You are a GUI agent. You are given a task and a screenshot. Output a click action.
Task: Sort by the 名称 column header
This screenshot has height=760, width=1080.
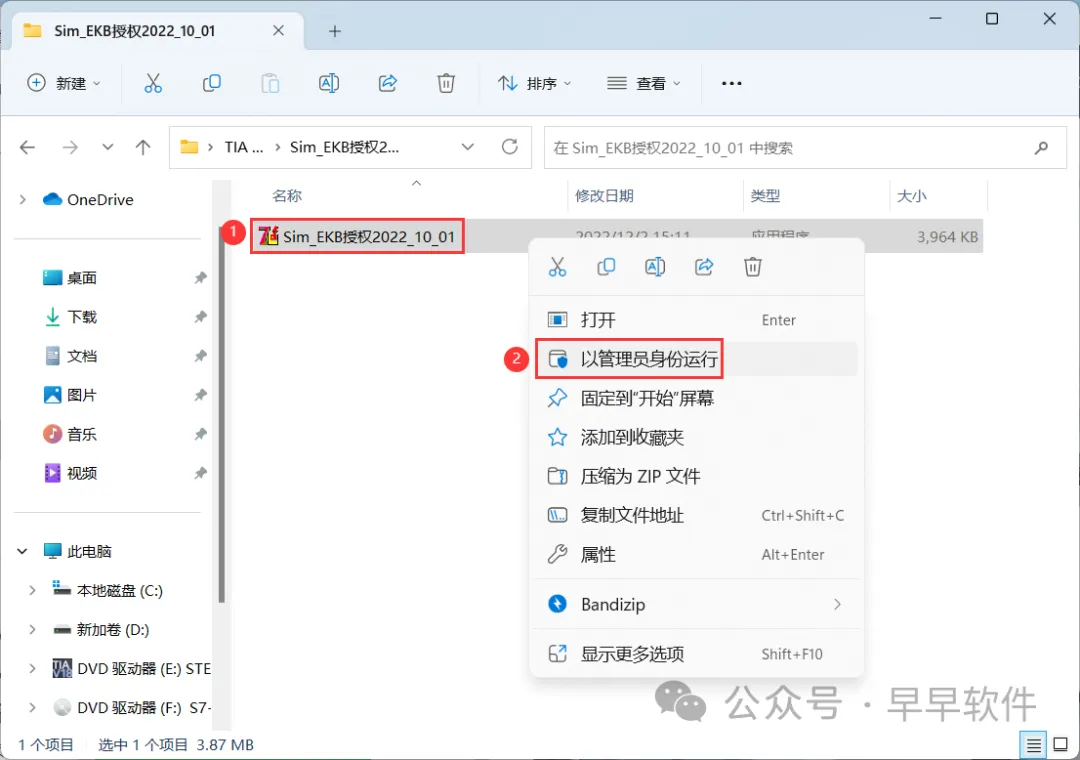[x=287, y=196]
